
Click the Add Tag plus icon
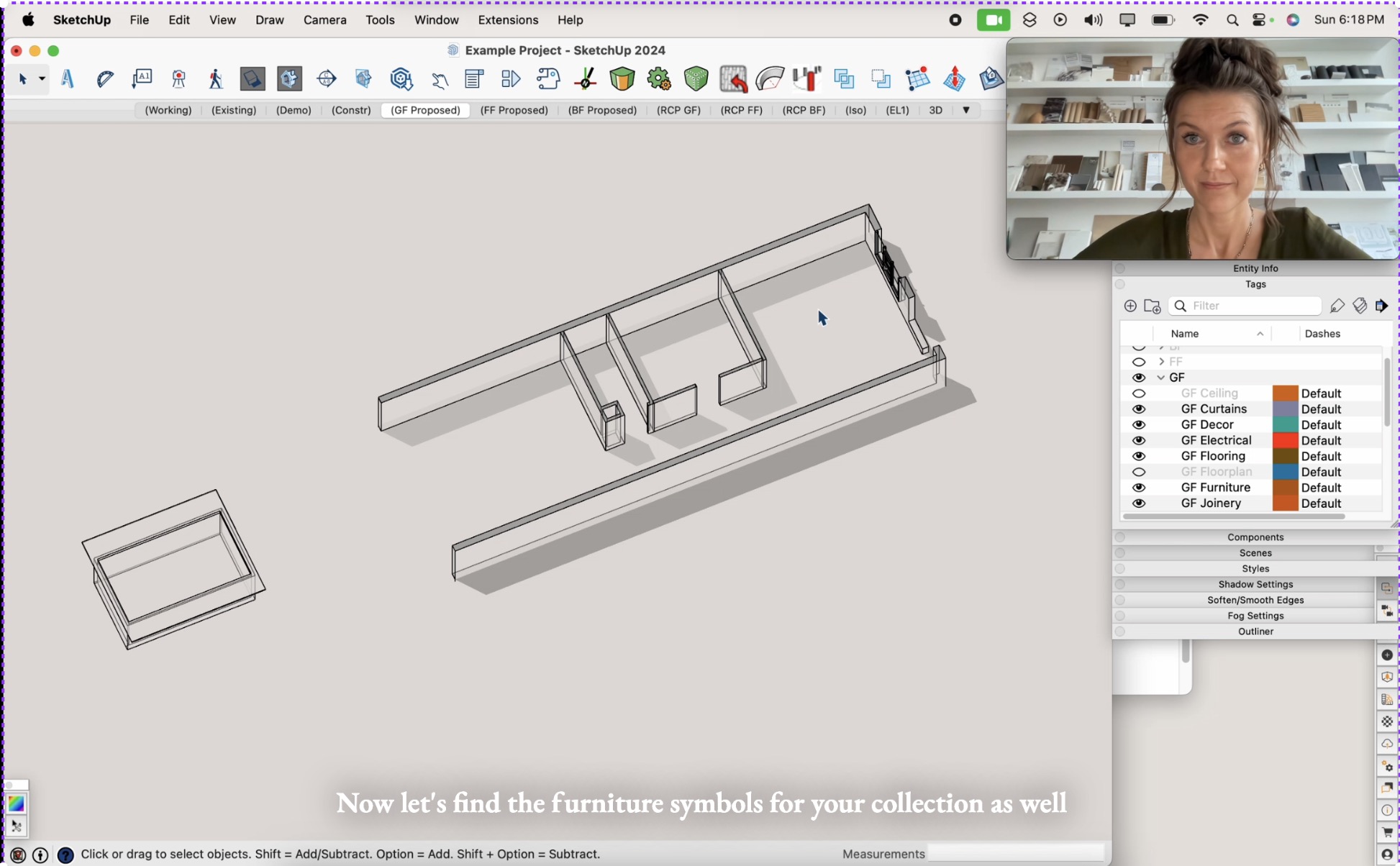pos(1130,306)
